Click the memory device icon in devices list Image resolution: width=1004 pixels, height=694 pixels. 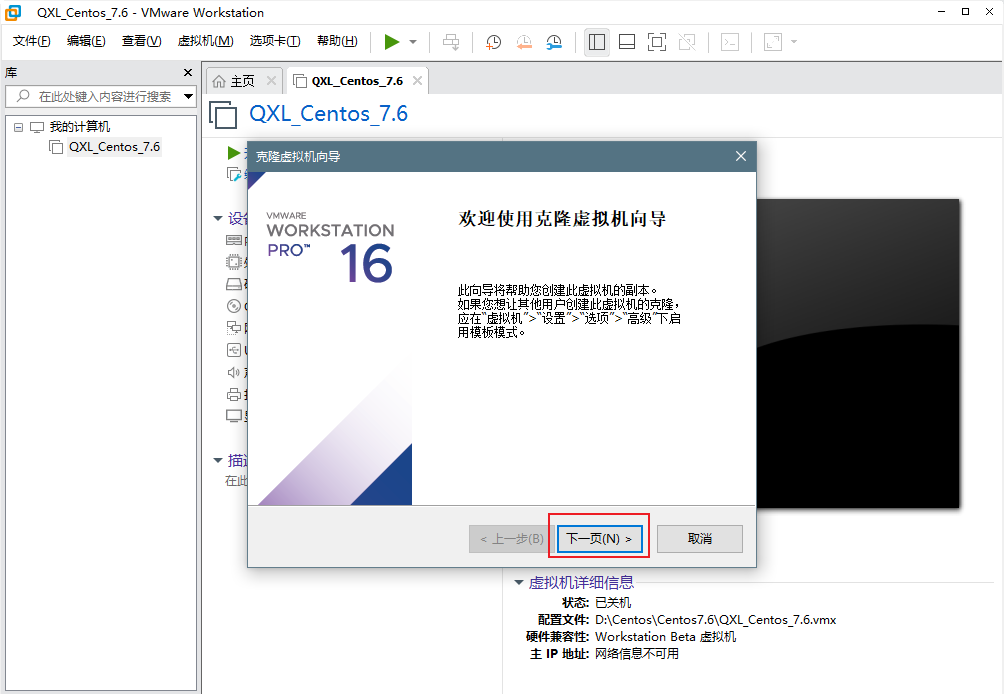coord(234,240)
